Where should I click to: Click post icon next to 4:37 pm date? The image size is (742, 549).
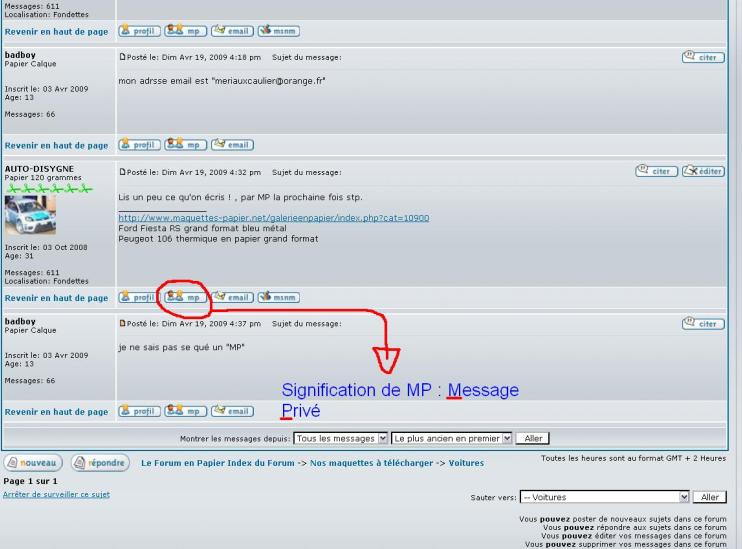[122, 323]
